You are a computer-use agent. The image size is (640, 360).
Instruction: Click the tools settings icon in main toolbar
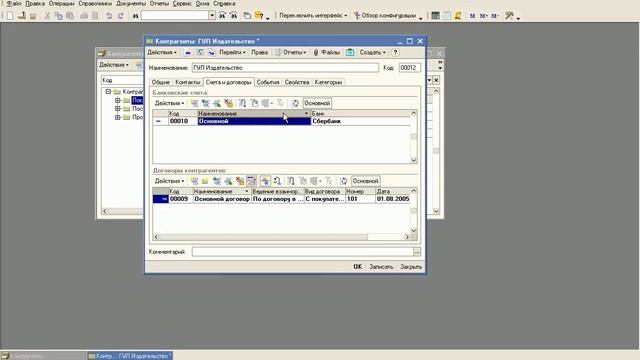[509, 16]
